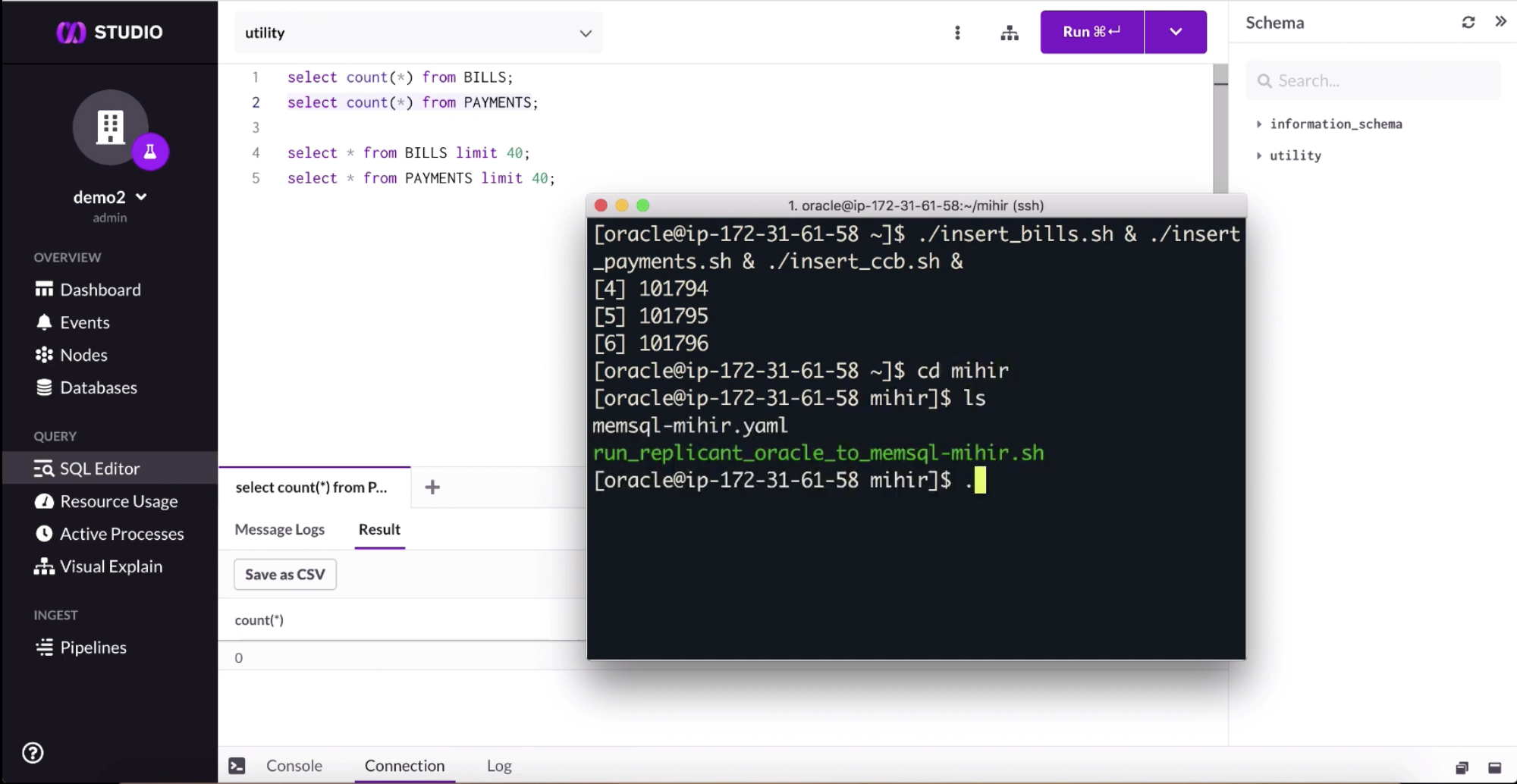Refresh the Schema panel
Viewport: 1517px width, 784px height.
[x=1468, y=22]
